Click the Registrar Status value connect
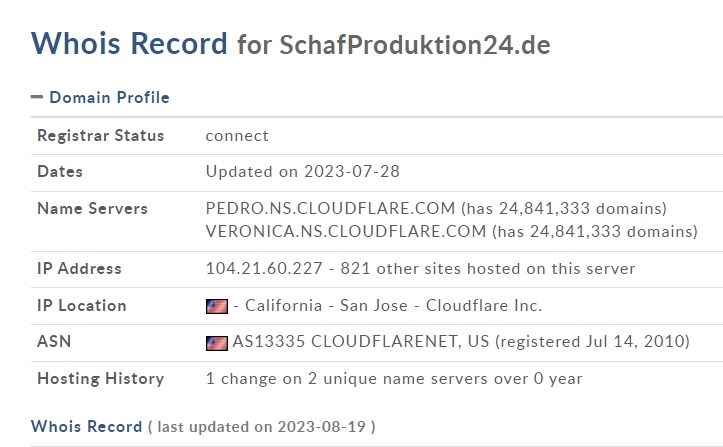 click(237, 136)
